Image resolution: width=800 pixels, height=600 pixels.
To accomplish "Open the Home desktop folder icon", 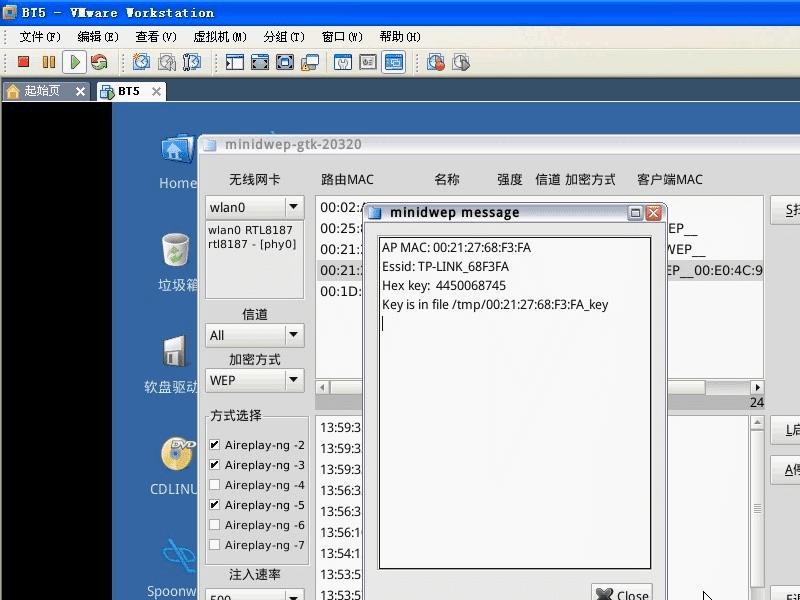I will click(x=178, y=149).
